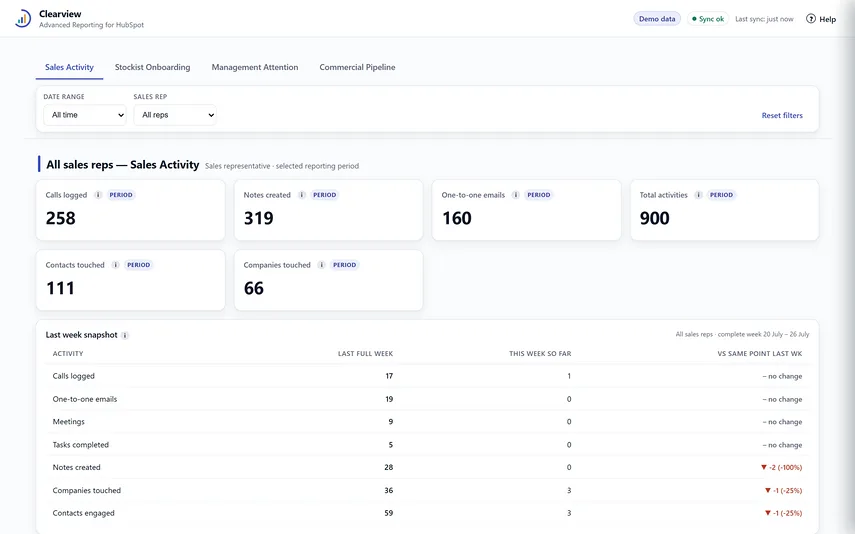Click PERIOD badge on Notes created card
The width and height of the screenshot is (855, 534).
(324, 195)
